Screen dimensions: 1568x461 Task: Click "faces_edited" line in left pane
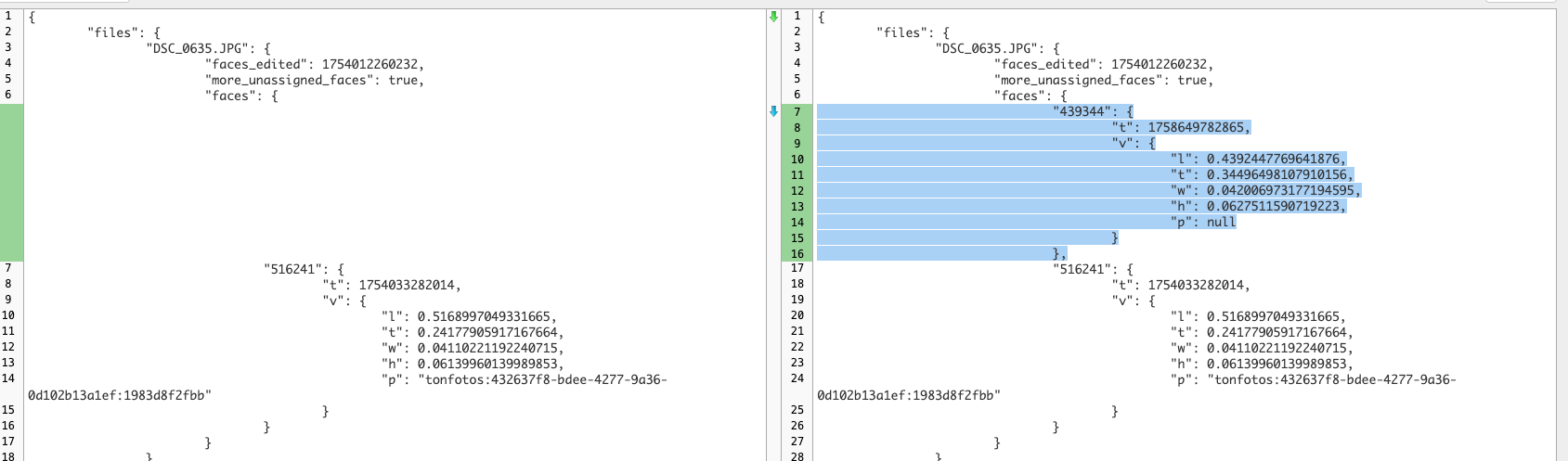point(313,64)
